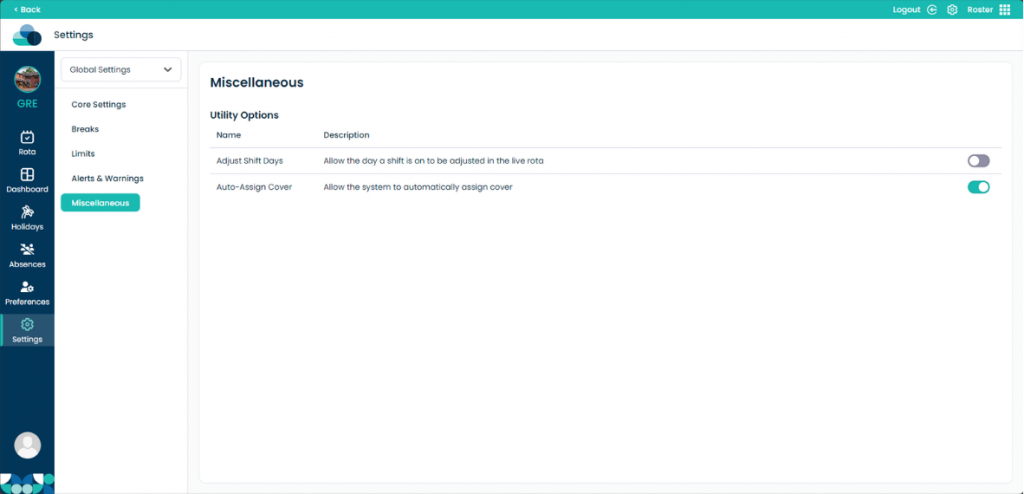This screenshot has width=1024, height=494.
Task: Click the cloud logo in header
Action: coord(27,35)
